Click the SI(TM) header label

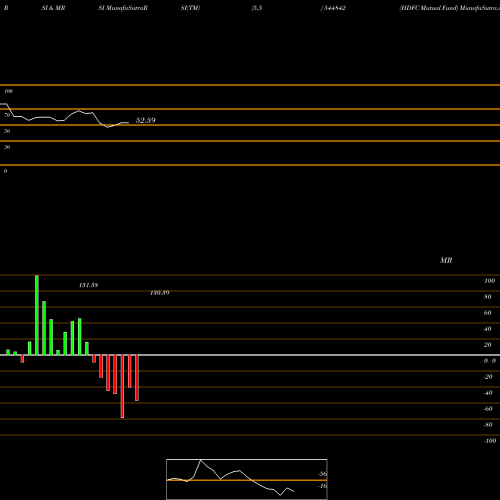point(190,8)
